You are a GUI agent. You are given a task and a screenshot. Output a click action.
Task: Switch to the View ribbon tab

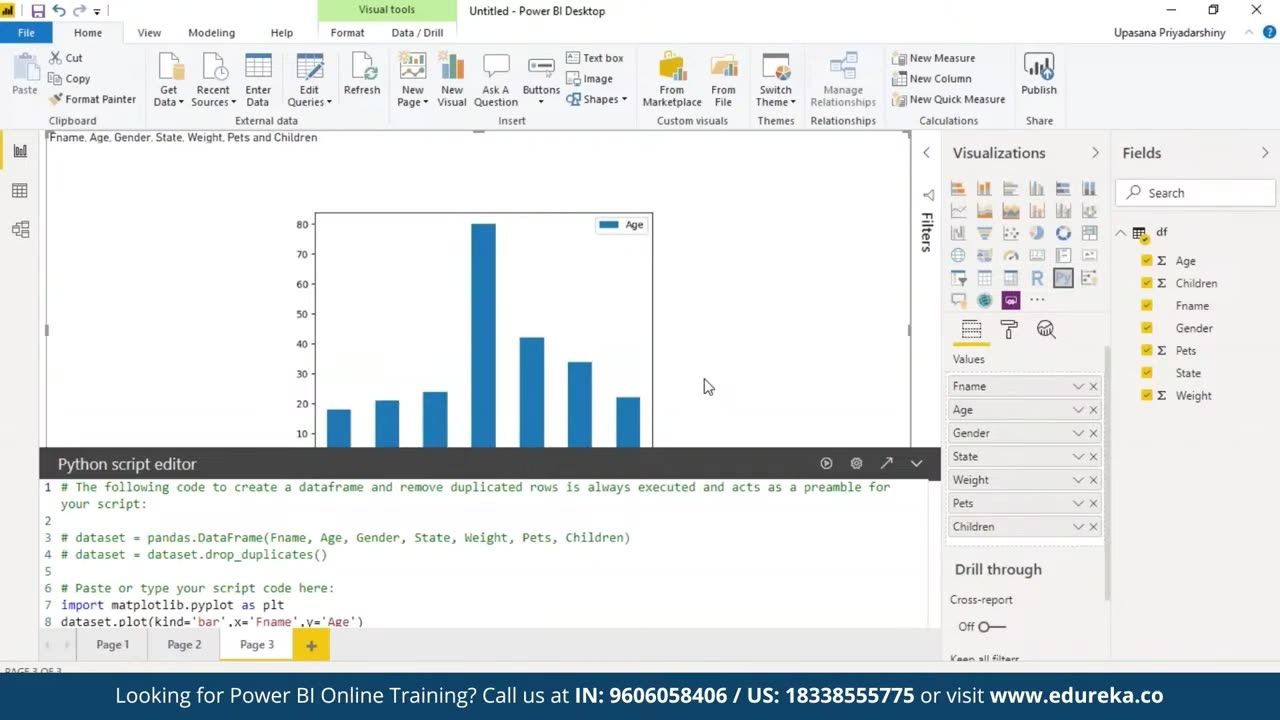(x=149, y=33)
